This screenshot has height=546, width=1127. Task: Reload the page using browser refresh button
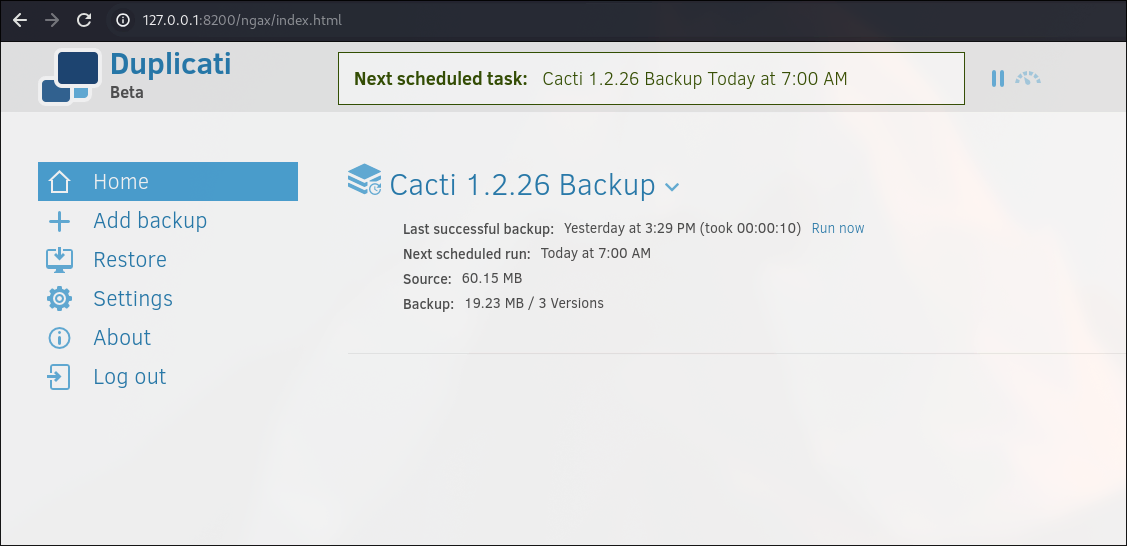84,20
